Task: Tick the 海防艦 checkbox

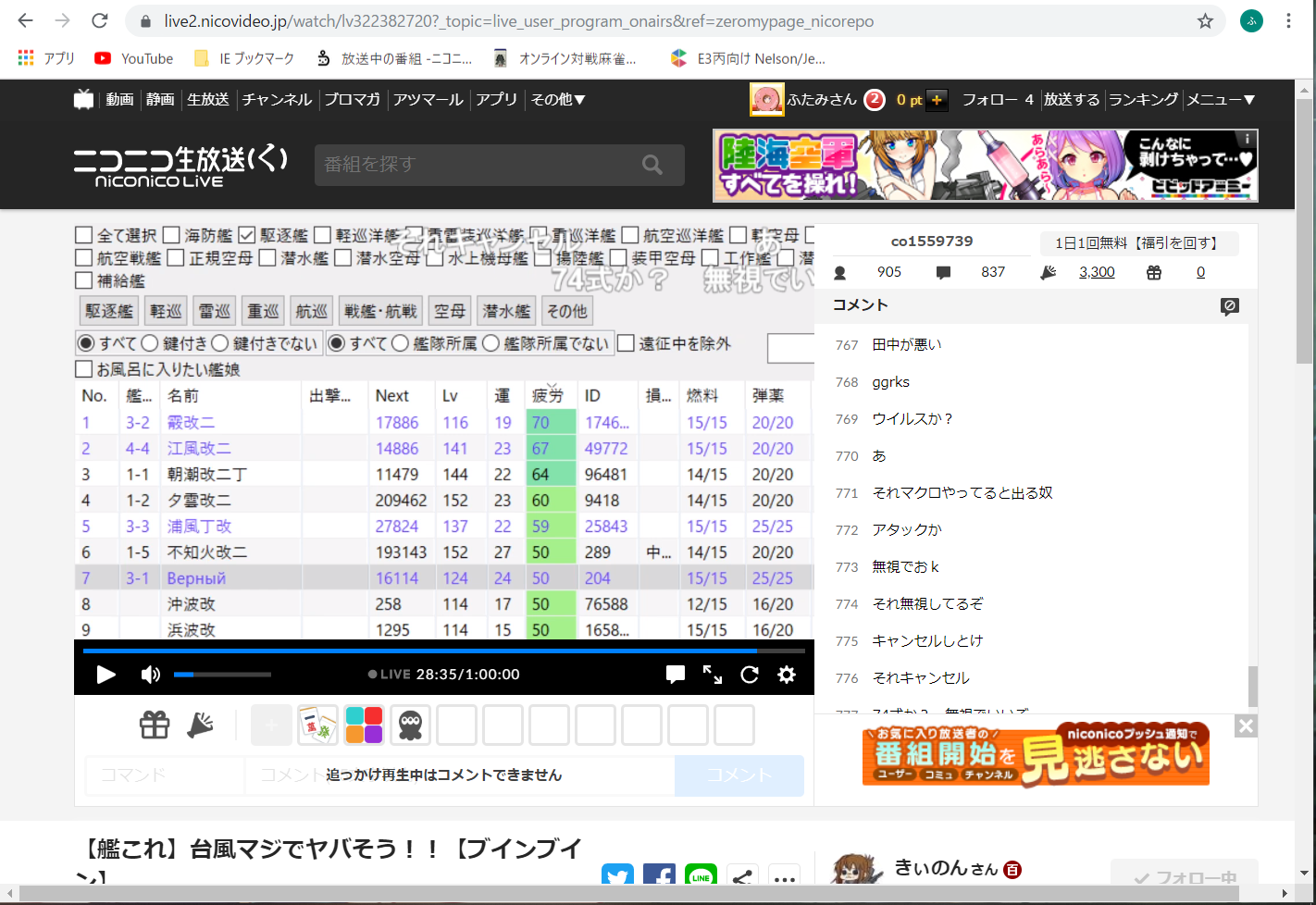Action: (171, 236)
